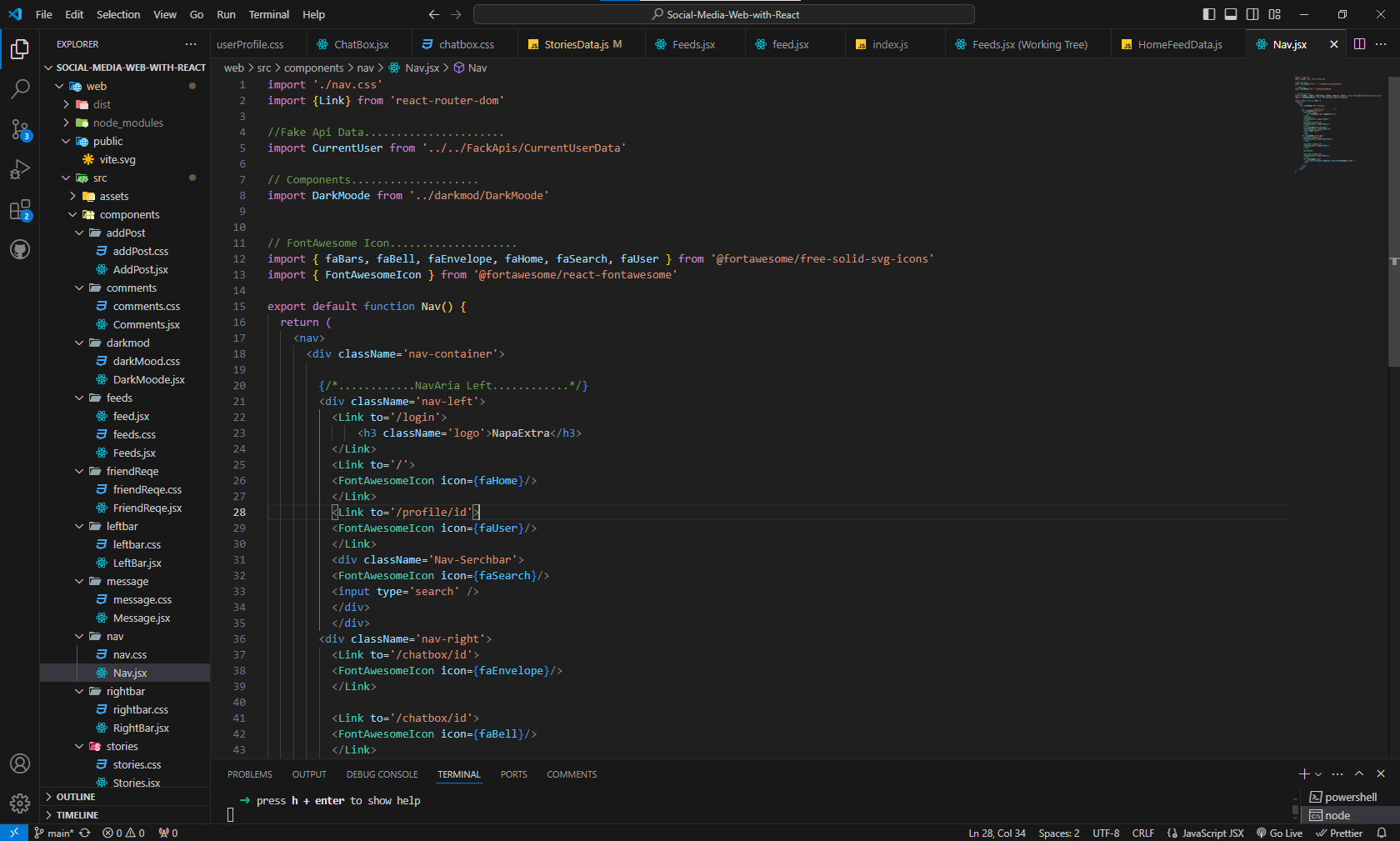
Task: Open the File menu
Action: pos(44,14)
